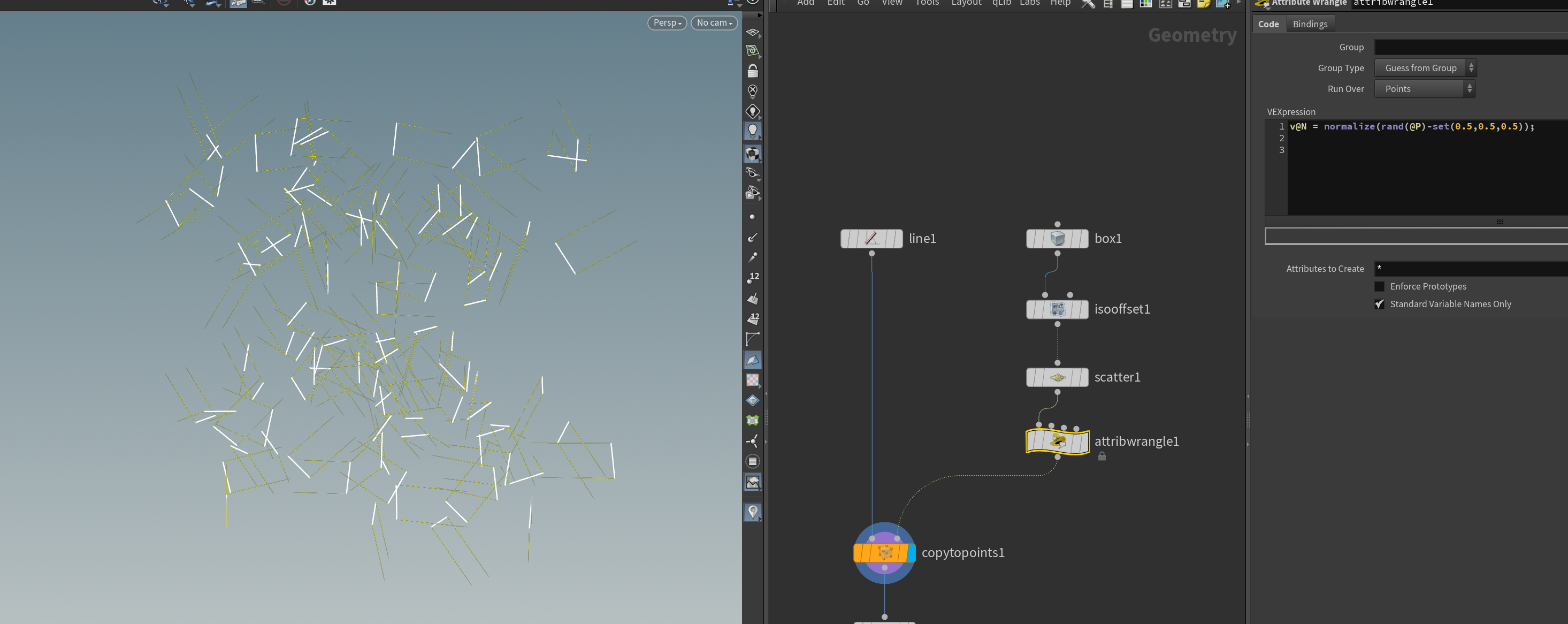Viewport: 1568px width, 624px height.
Task: Open the Layout menu
Action: click(x=966, y=3)
